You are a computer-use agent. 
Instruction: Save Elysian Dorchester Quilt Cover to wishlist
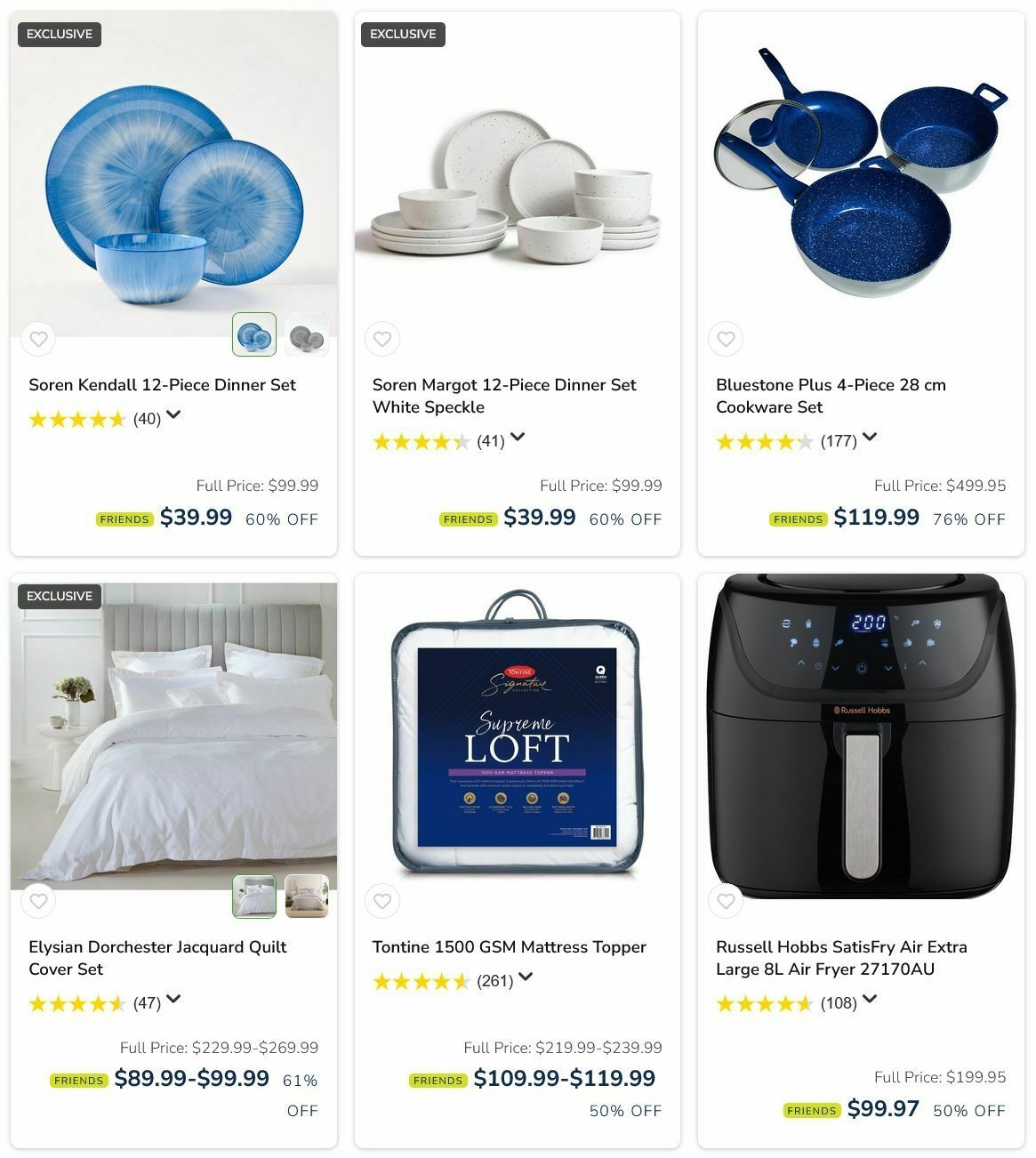[x=38, y=901]
